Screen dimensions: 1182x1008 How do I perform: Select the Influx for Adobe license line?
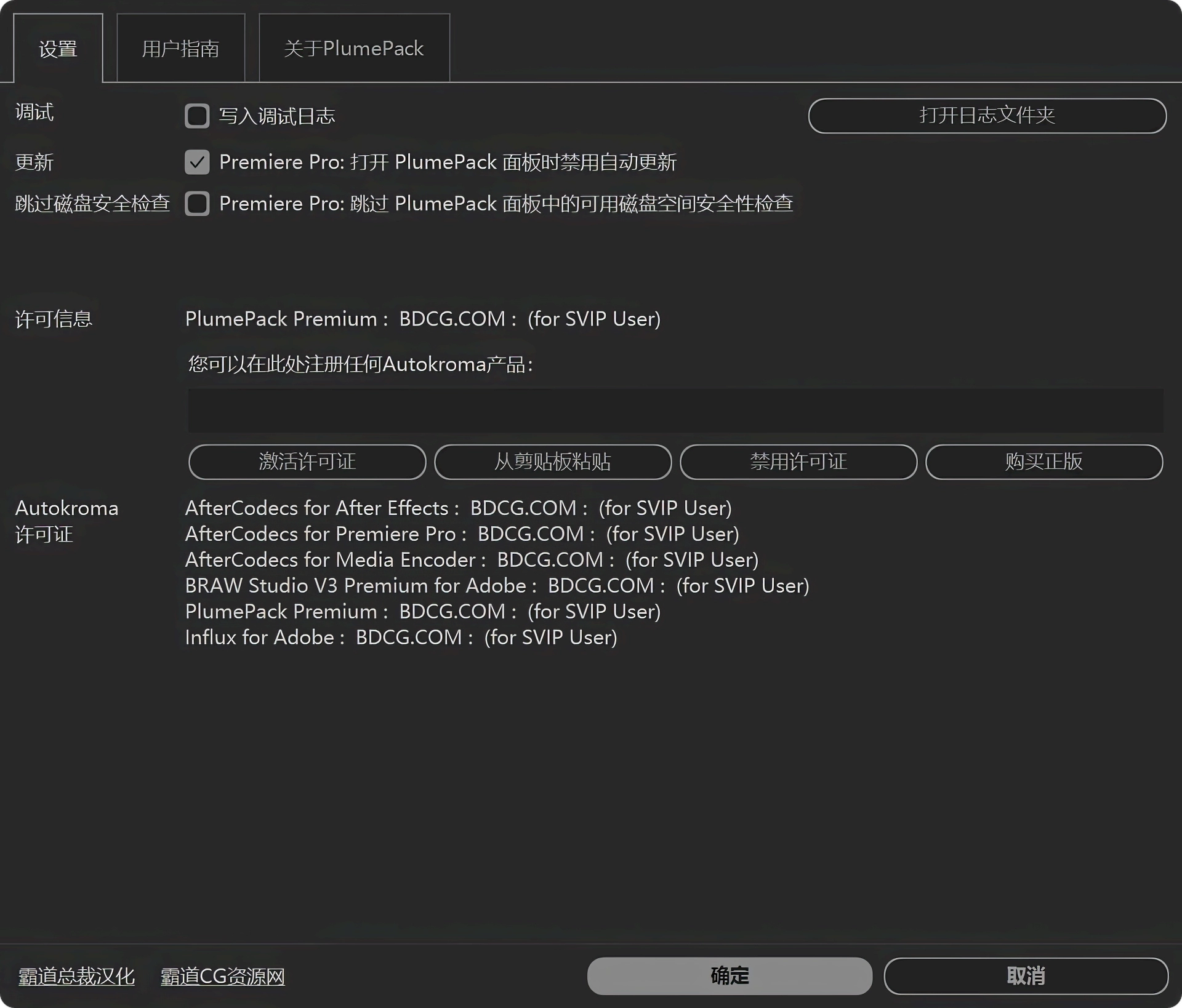pos(401,638)
